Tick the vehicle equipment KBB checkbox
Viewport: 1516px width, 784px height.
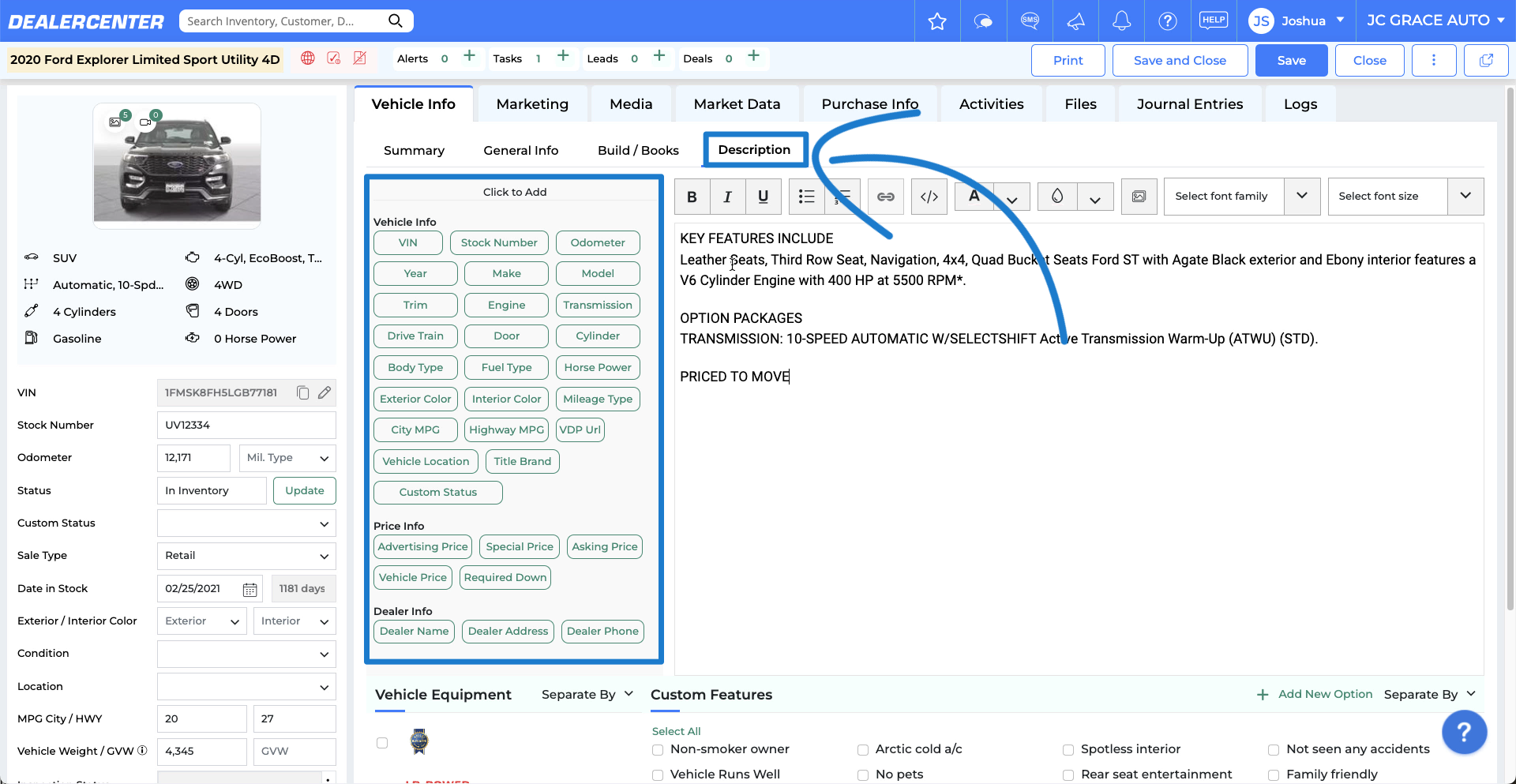tap(382, 743)
